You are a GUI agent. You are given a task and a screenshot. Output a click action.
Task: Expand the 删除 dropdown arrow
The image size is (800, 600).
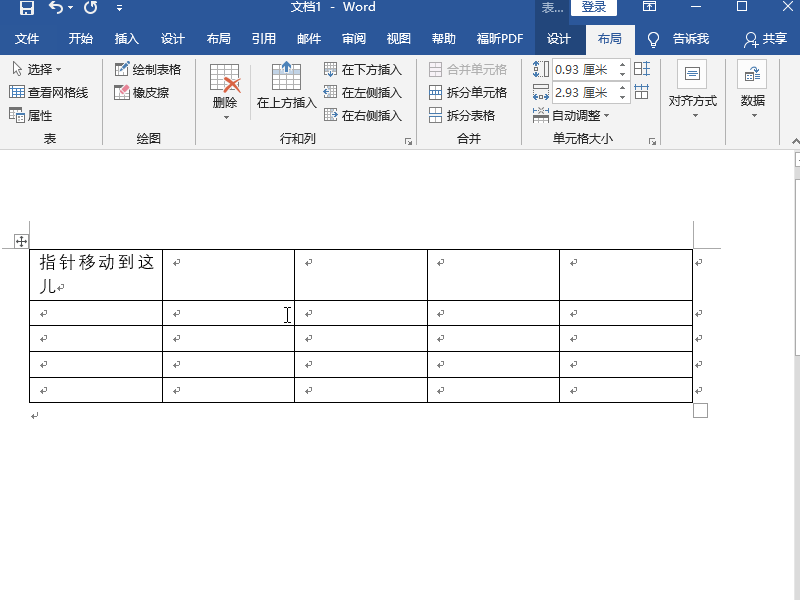[226, 117]
